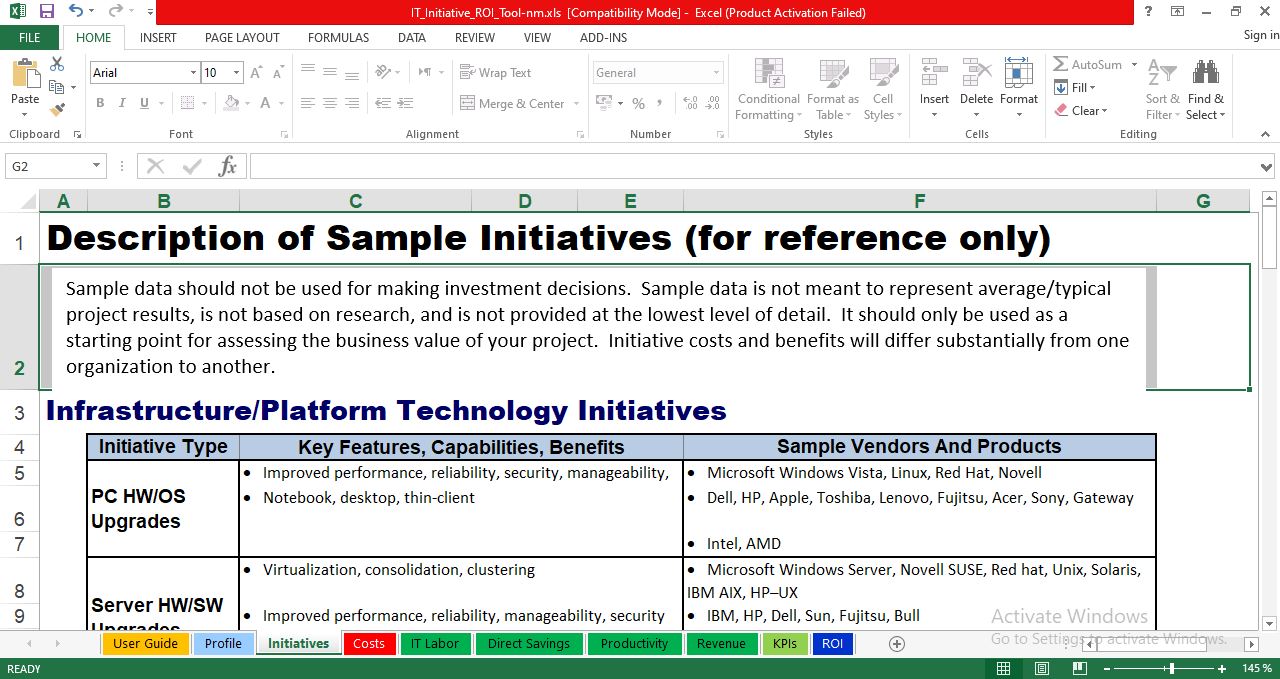Click the Delete cells button

[976, 89]
